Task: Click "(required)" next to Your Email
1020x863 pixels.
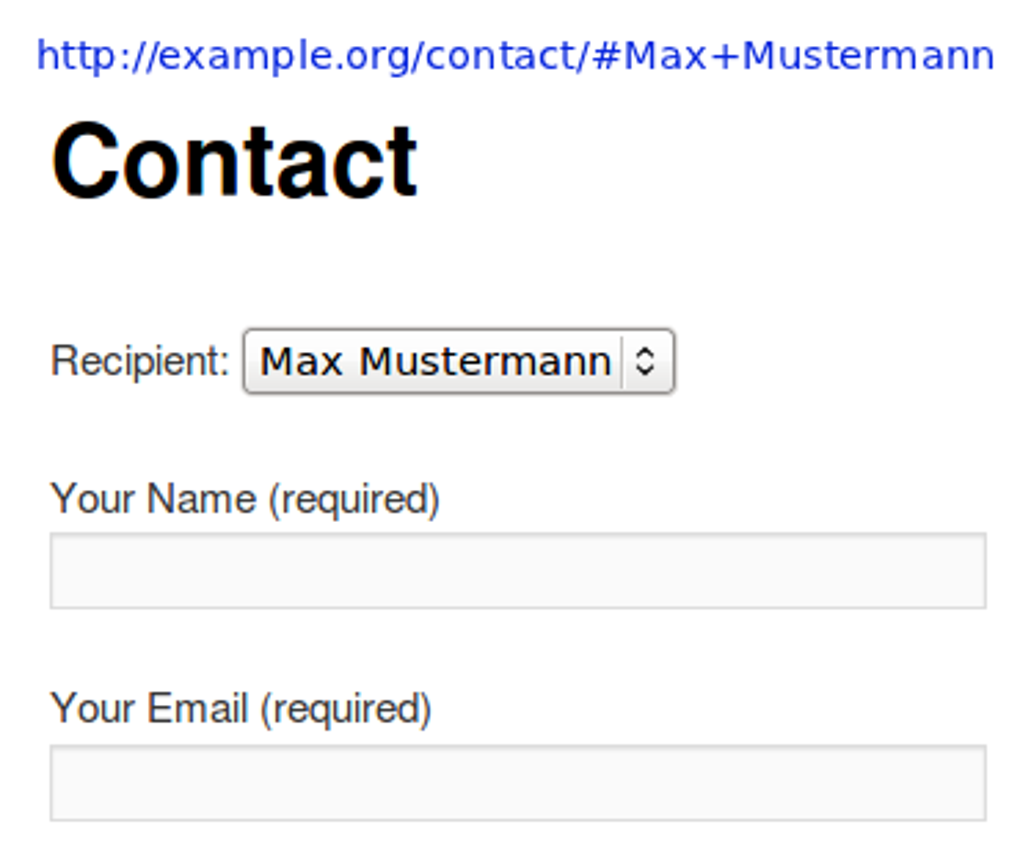Action: click(345, 709)
